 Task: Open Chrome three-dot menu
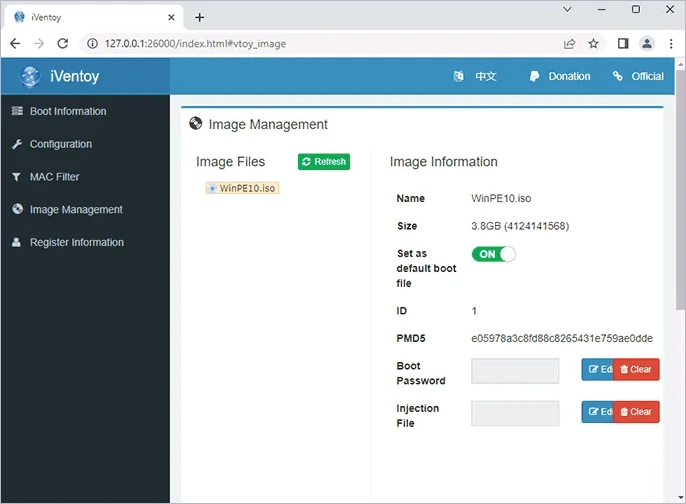click(671, 44)
